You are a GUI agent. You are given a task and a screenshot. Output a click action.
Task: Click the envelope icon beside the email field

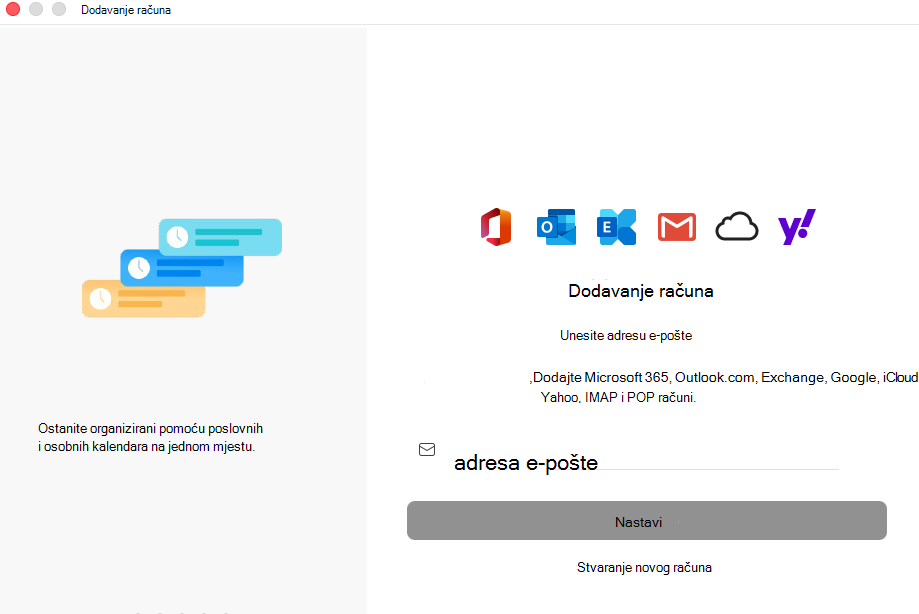point(427,449)
